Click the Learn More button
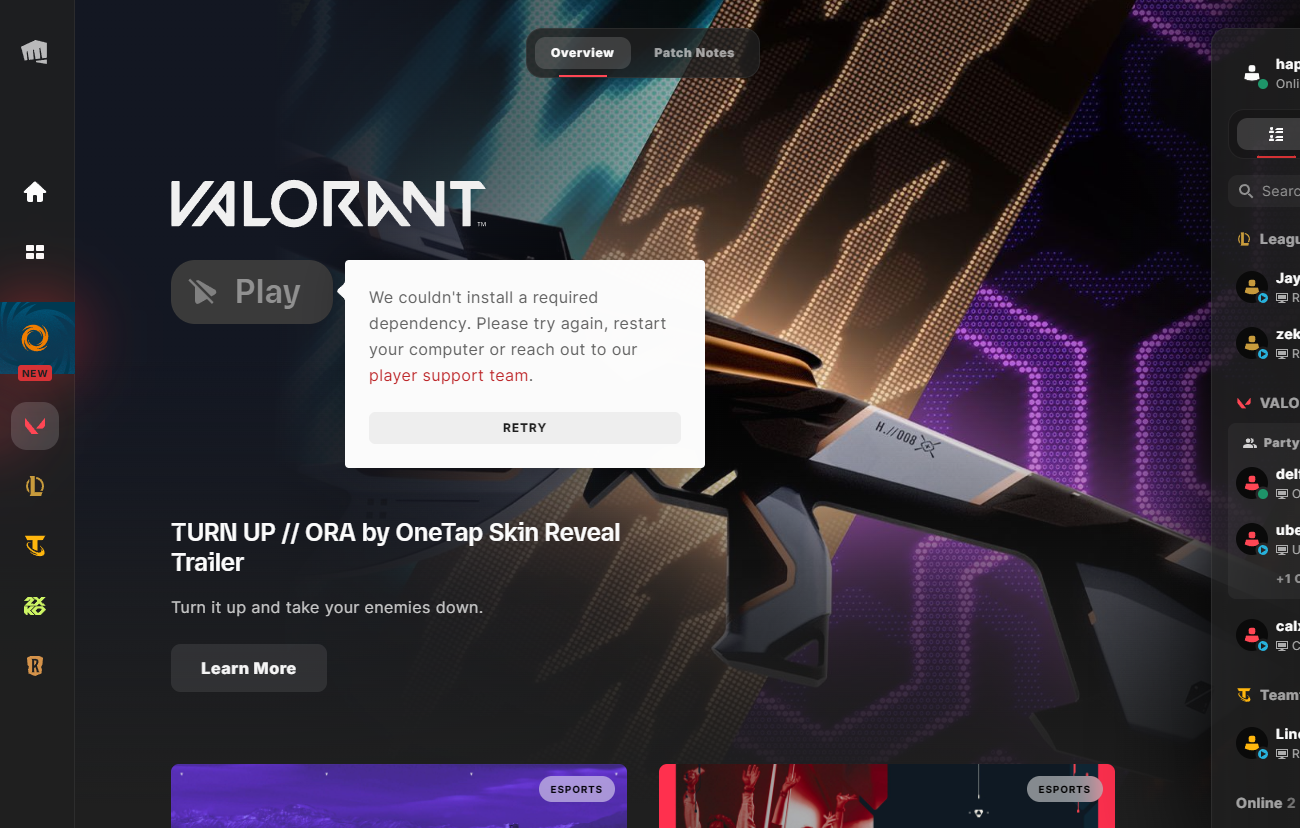Screen dimensions: 1300x828 tap(249, 668)
